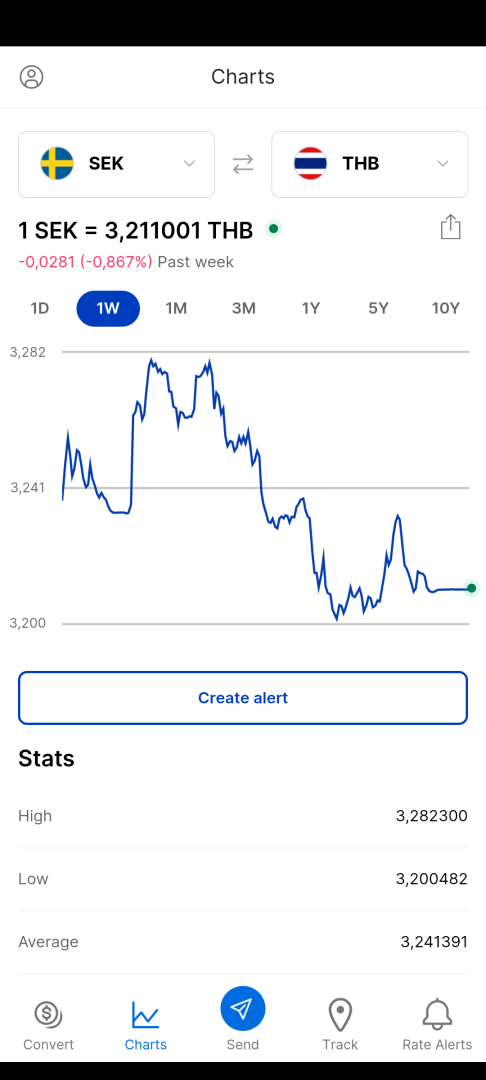486x1080 pixels.
Task: Select the 1M time range
Action: point(176,308)
